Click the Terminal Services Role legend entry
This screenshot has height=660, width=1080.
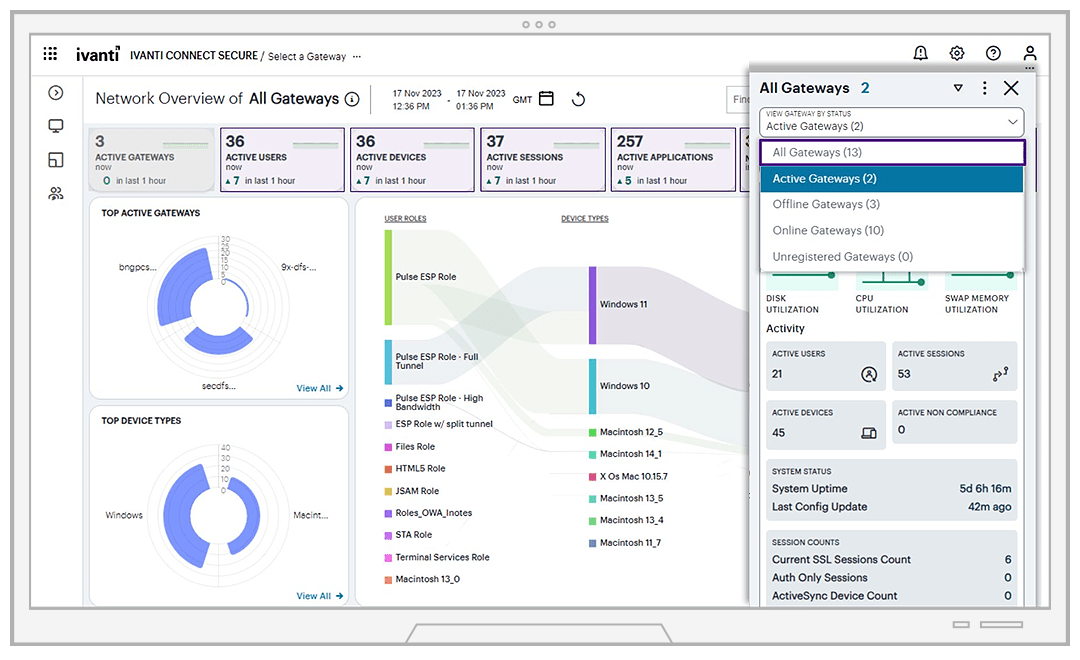[x=437, y=557]
